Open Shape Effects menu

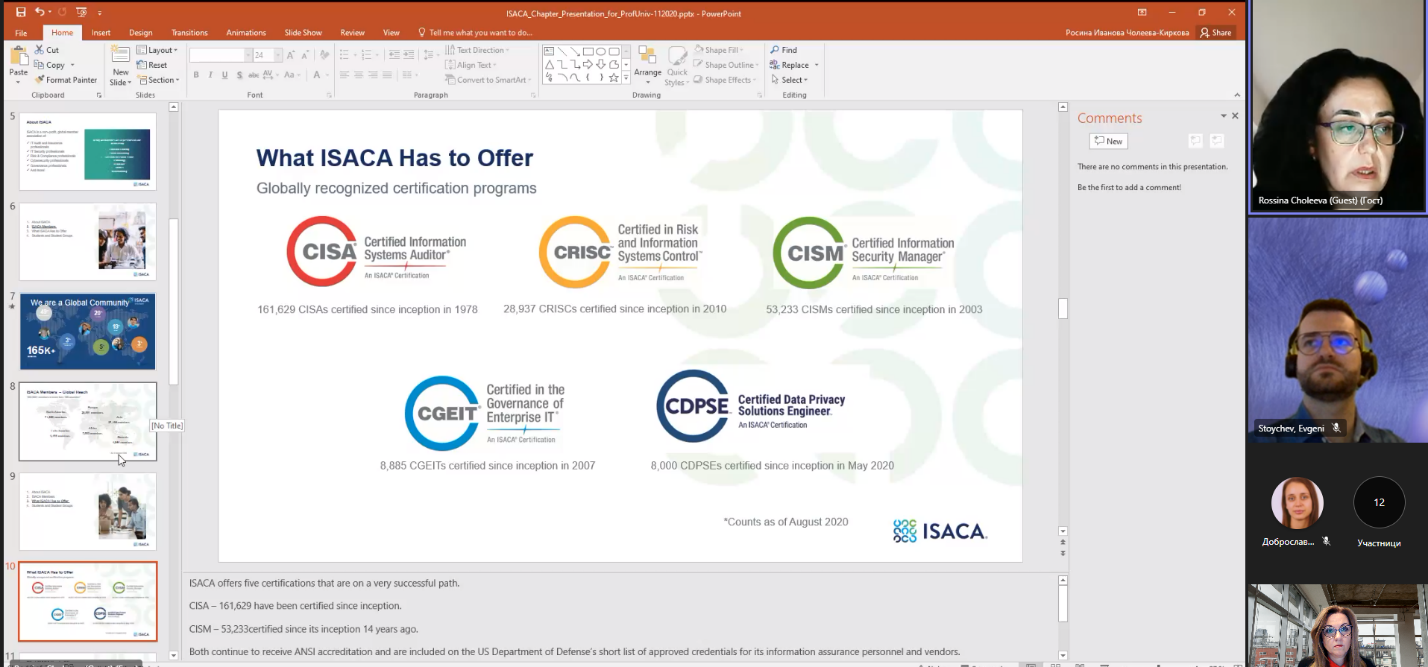(725, 80)
